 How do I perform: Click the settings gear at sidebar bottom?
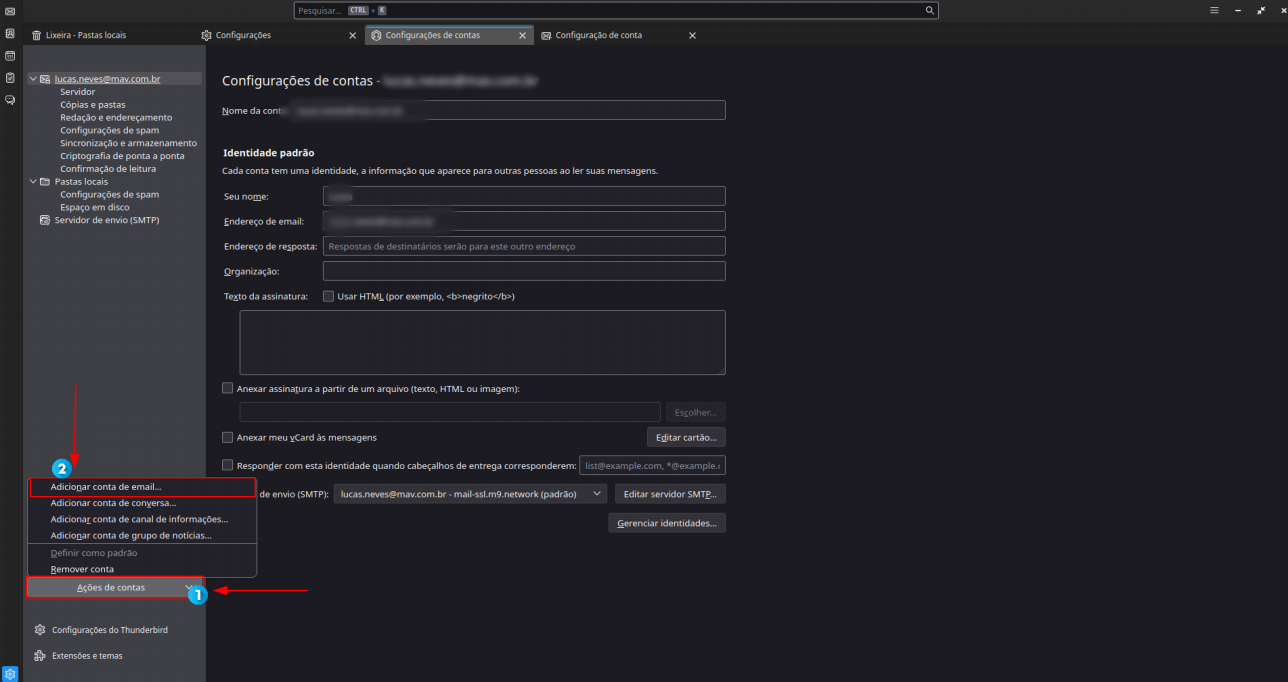click(10, 672)
